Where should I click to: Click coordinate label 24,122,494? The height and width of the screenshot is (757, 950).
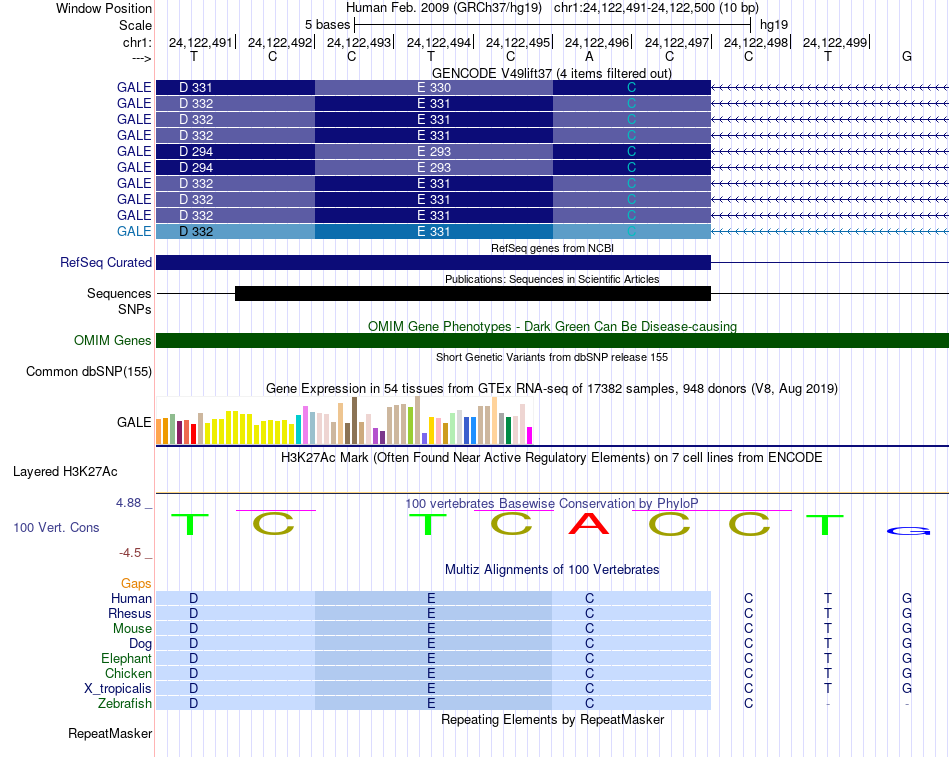pos(439,42)
